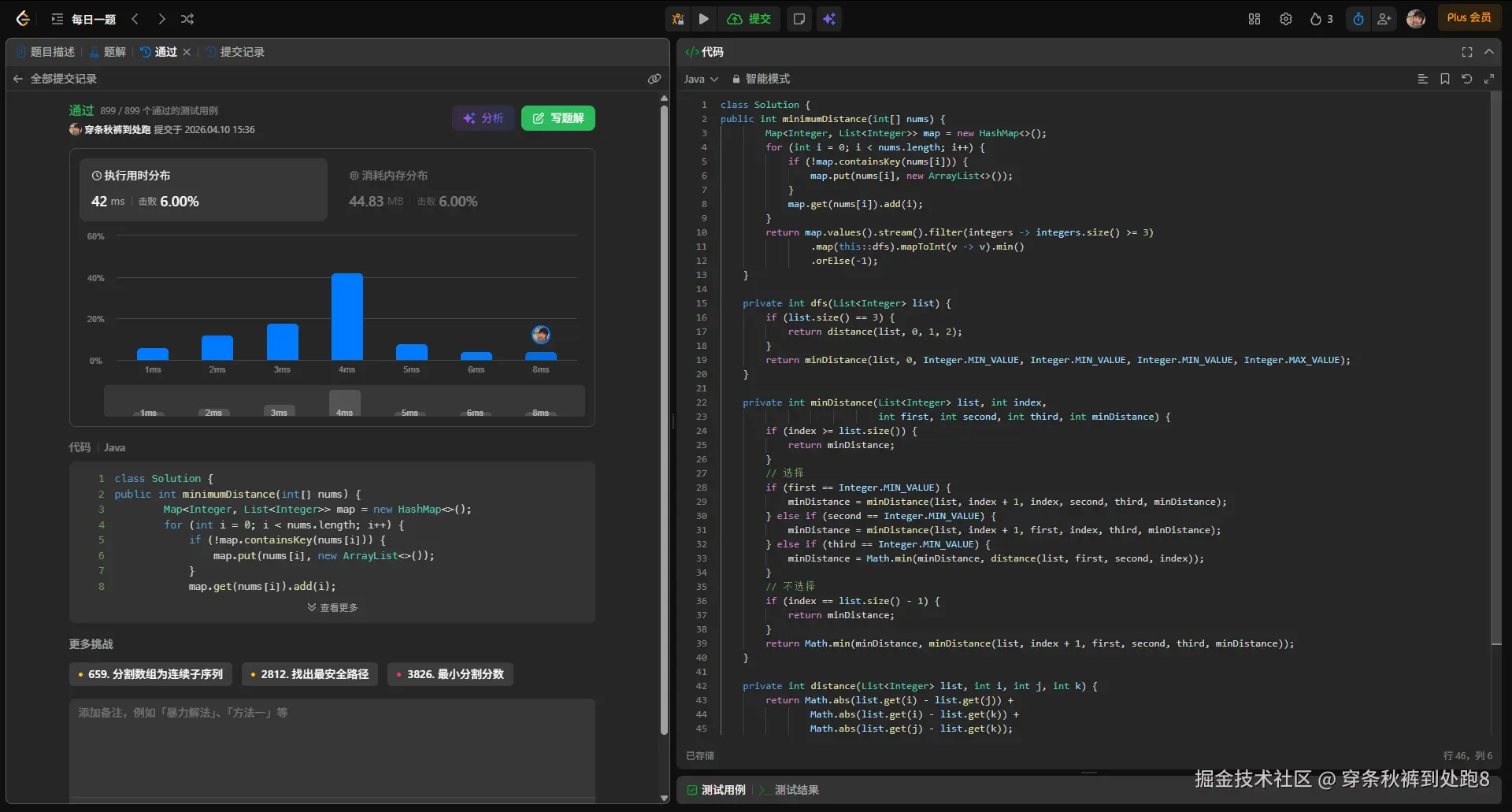This screenshot has width=1512, height=812.
Task: Collapse the code panel with the chevron
Action: tap(1489, 52)
